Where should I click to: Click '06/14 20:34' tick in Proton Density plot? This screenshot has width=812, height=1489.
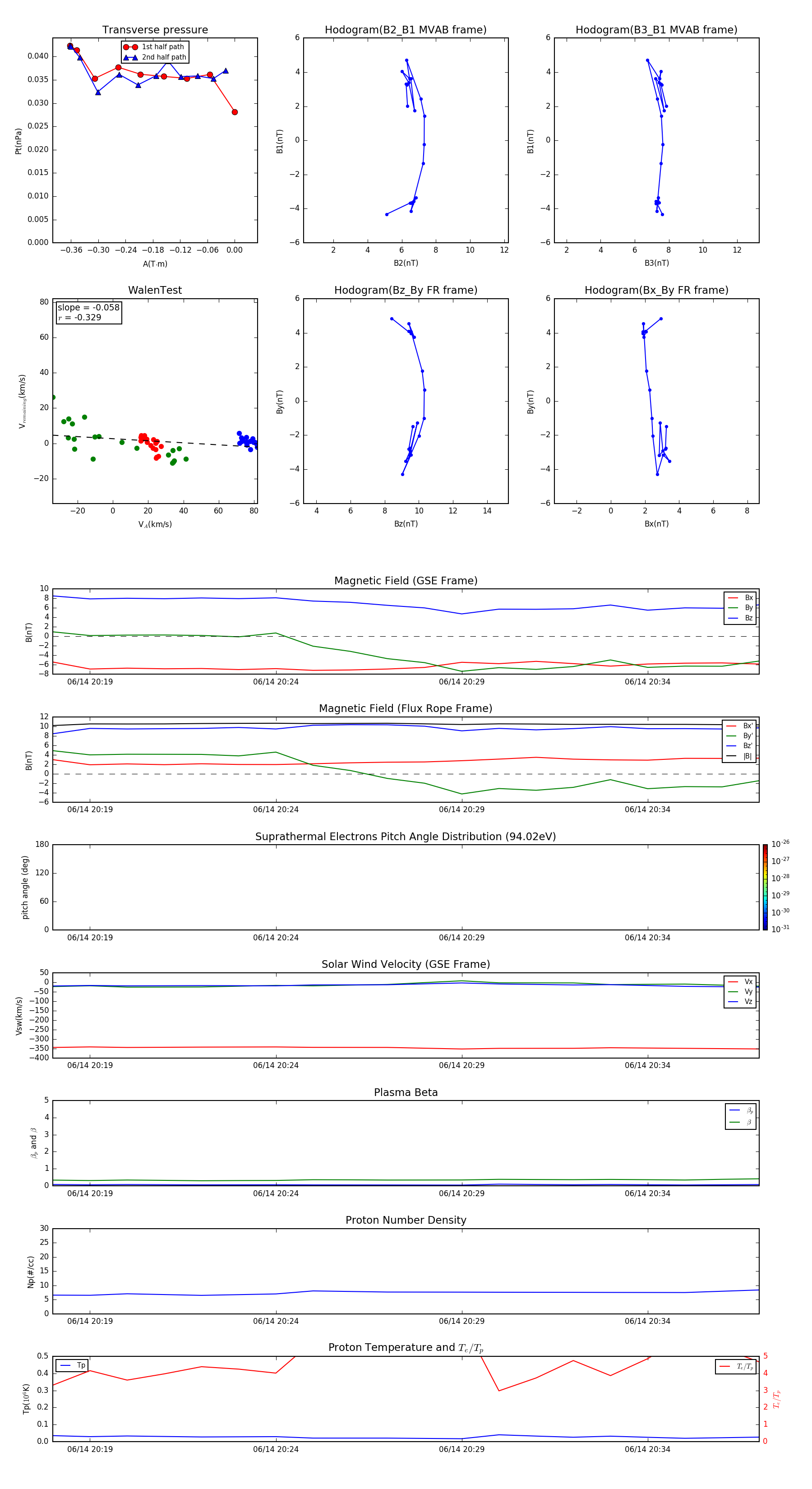647,1321
